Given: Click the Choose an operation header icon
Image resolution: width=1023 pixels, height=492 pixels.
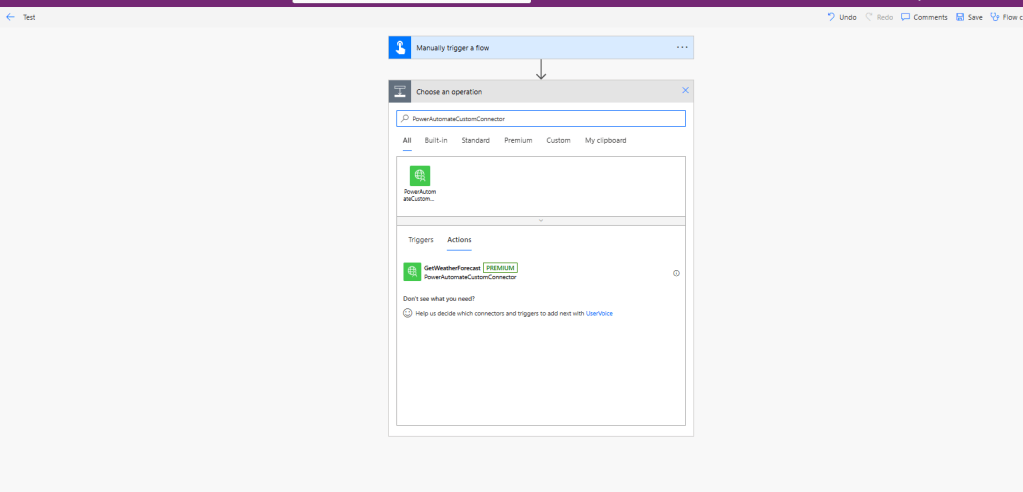Looking at the screenshot, I should (x=400, y=91).
